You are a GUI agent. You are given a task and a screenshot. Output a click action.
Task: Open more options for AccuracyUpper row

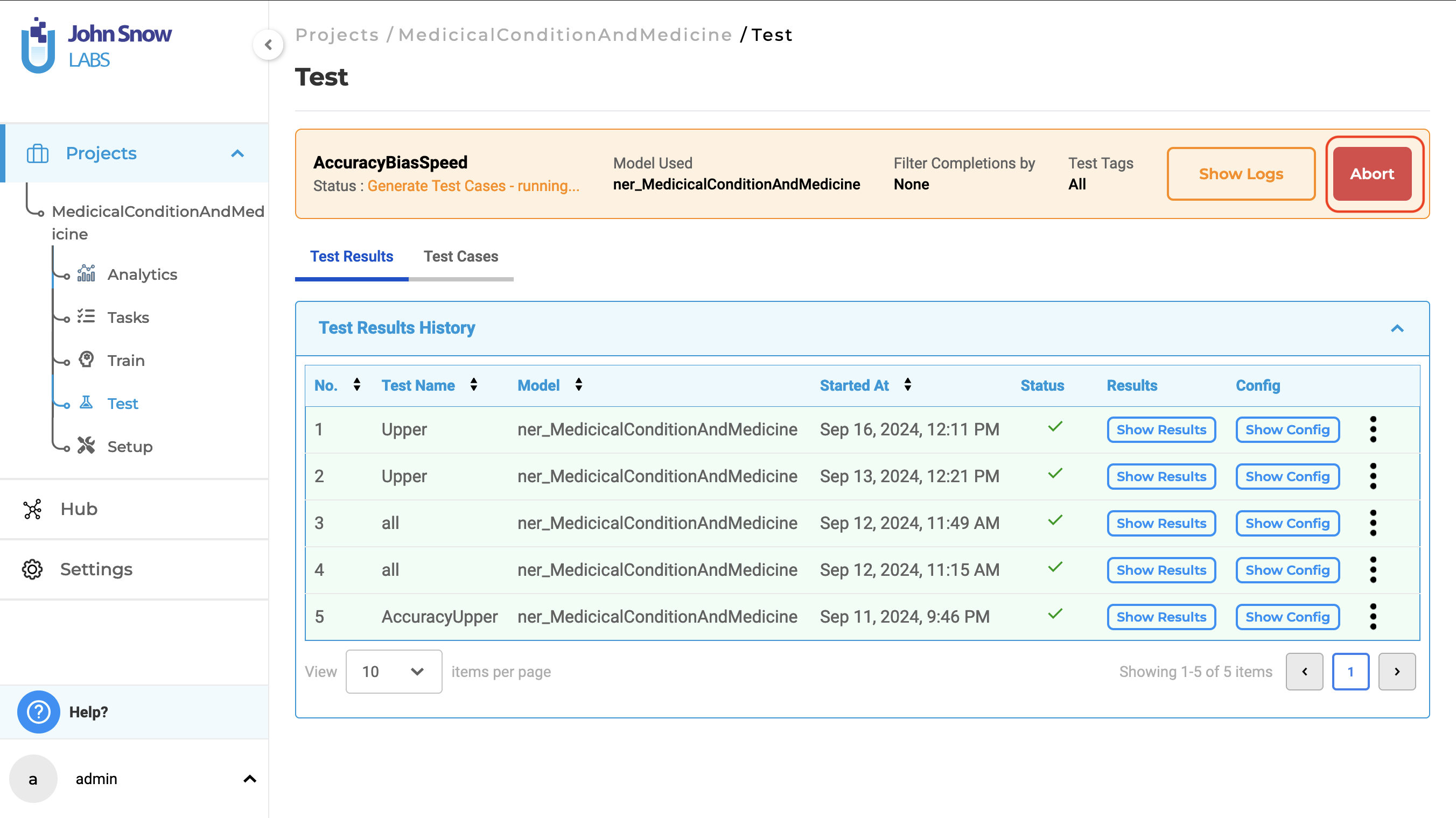click(x=1373, y=617)
